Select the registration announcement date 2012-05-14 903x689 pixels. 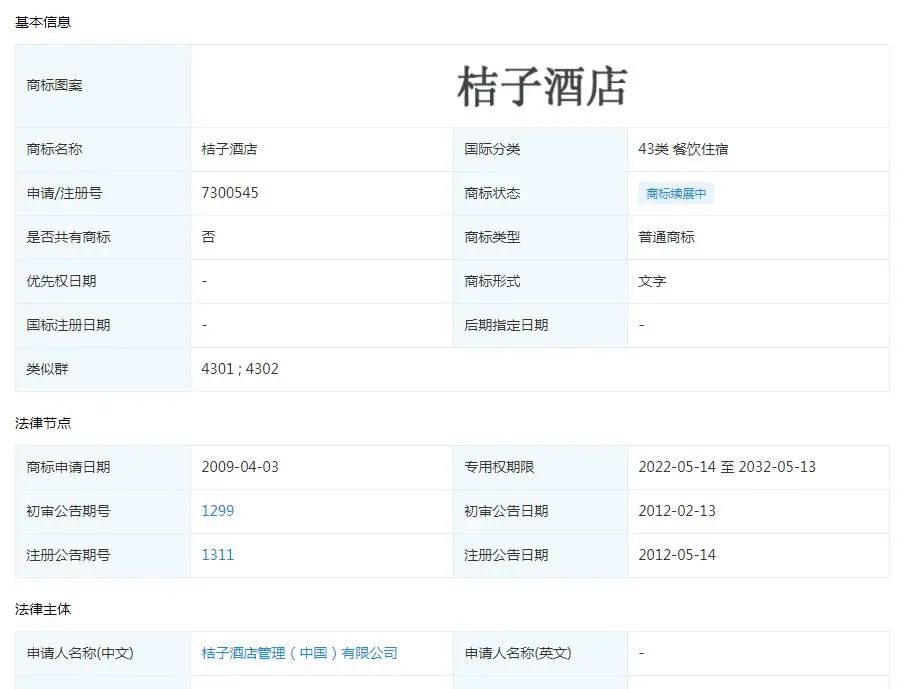click(677, 555)
